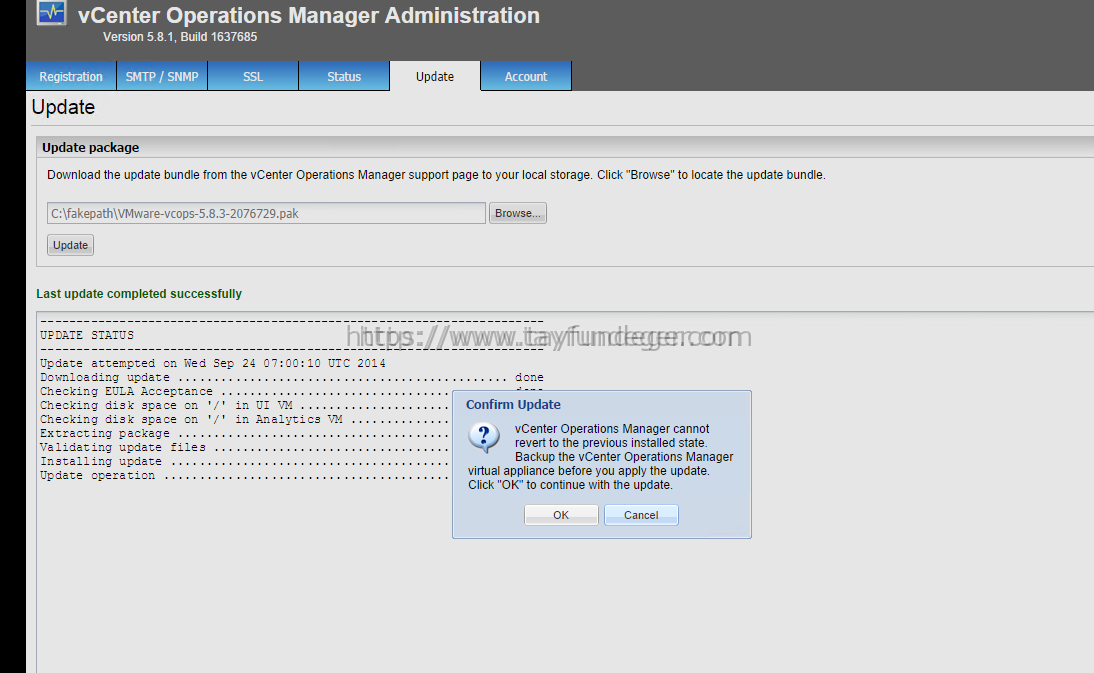Click the 'Version 5.8.1, Build 1637685' text
The width and height of the screenshot is (1094, 673).
(180, 37)
